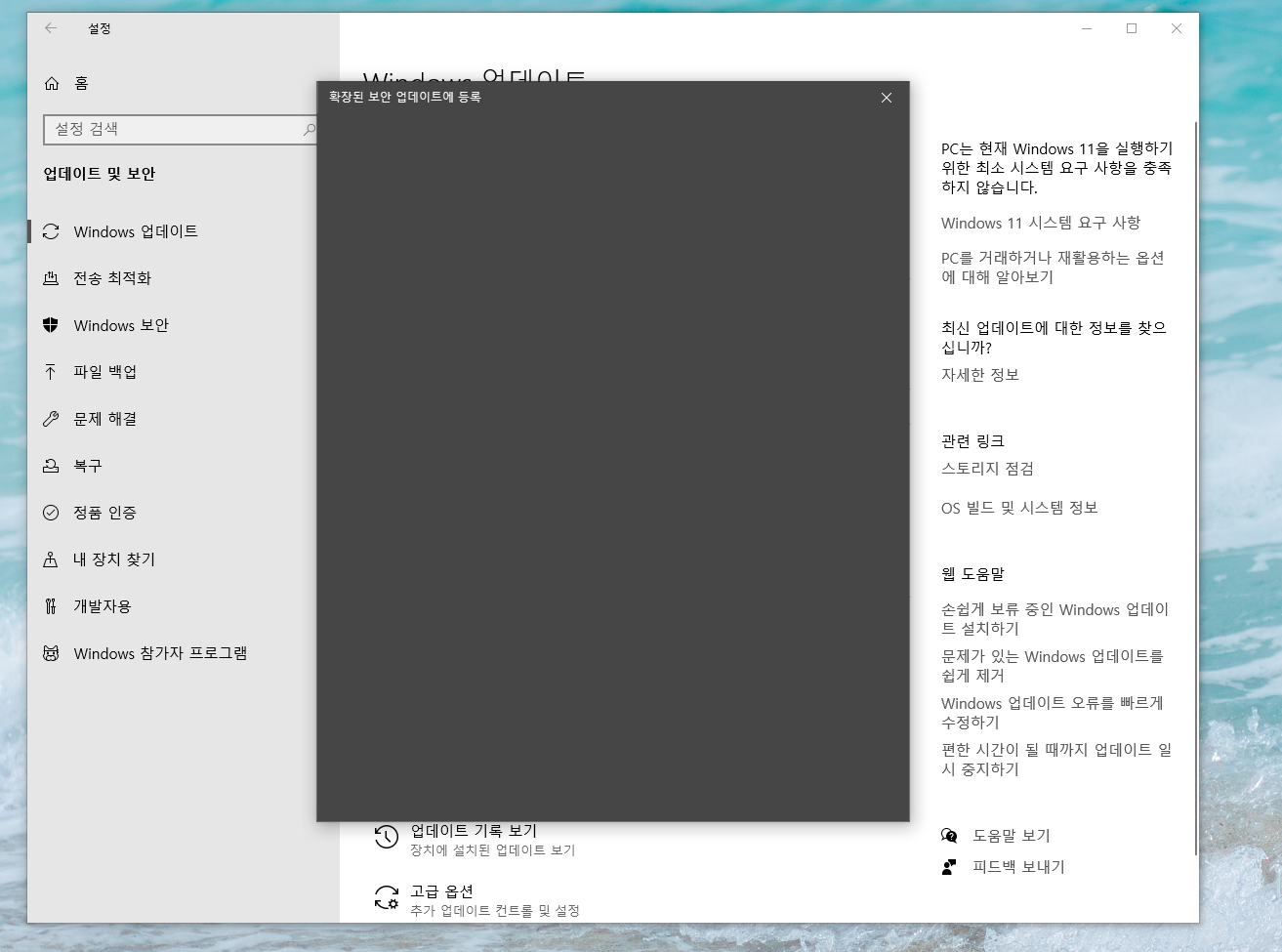Open 업데이트 기록 보기 option
1282x952 pixels.
pyautogui.click(x=475, y=839)
